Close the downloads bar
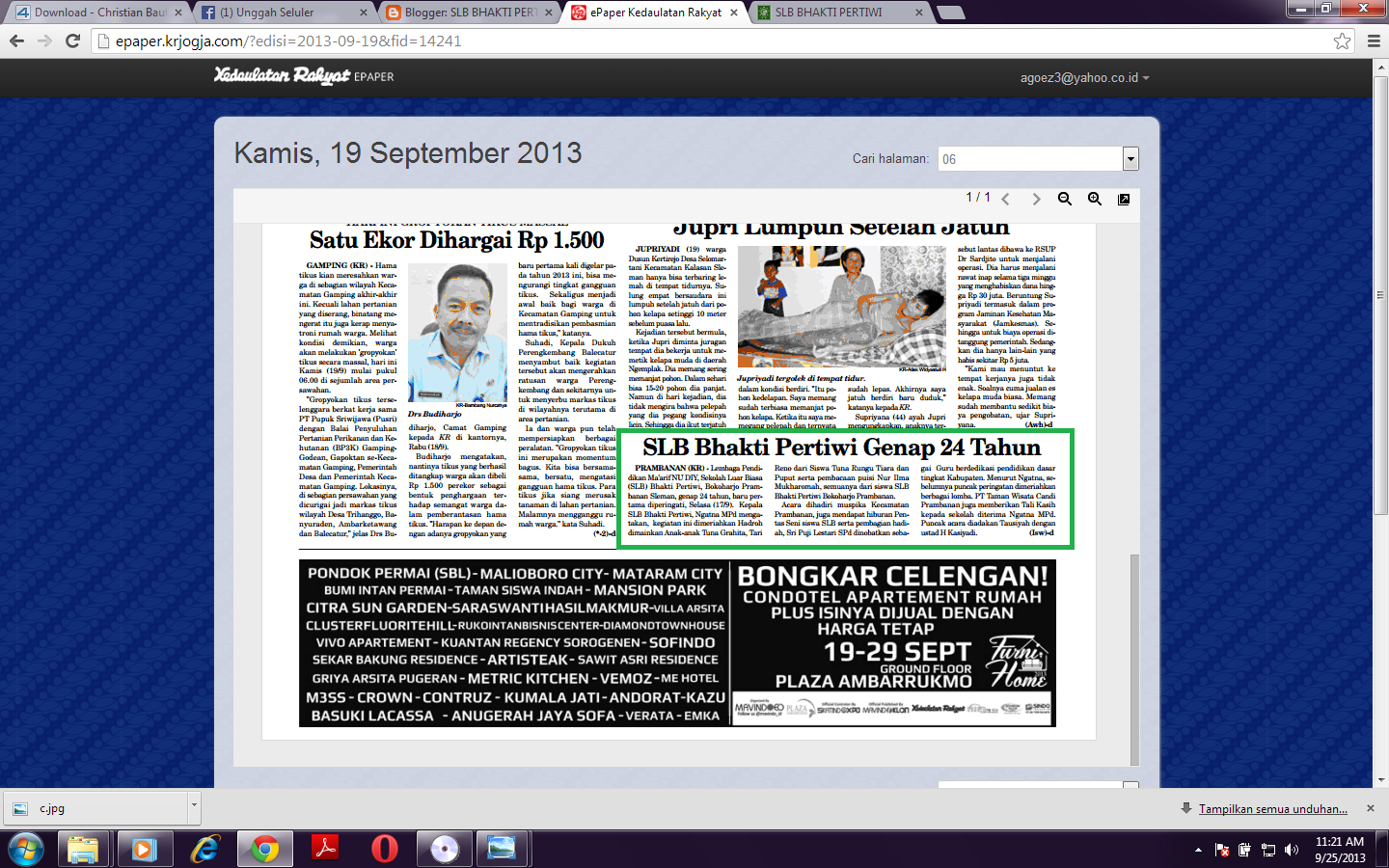The height and width of the screenshot is (868, 1389). click(x=1371, y=808)
